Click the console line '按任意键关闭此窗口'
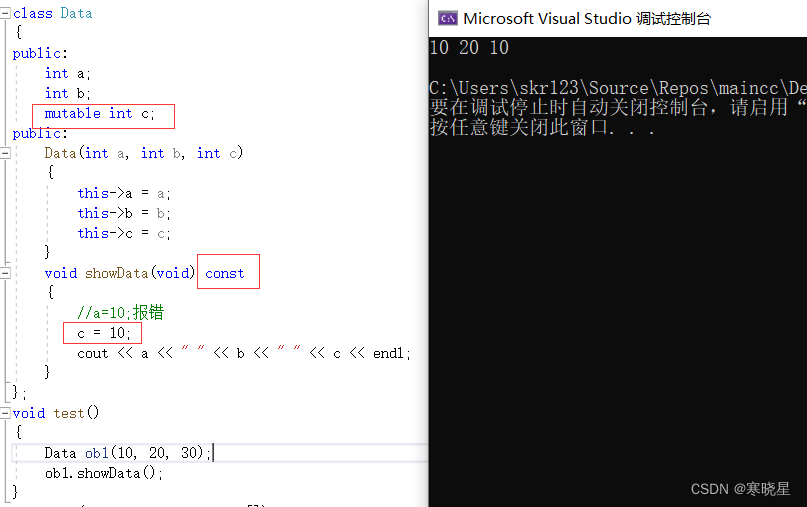The image size is (807, 507). pos(542,127)
